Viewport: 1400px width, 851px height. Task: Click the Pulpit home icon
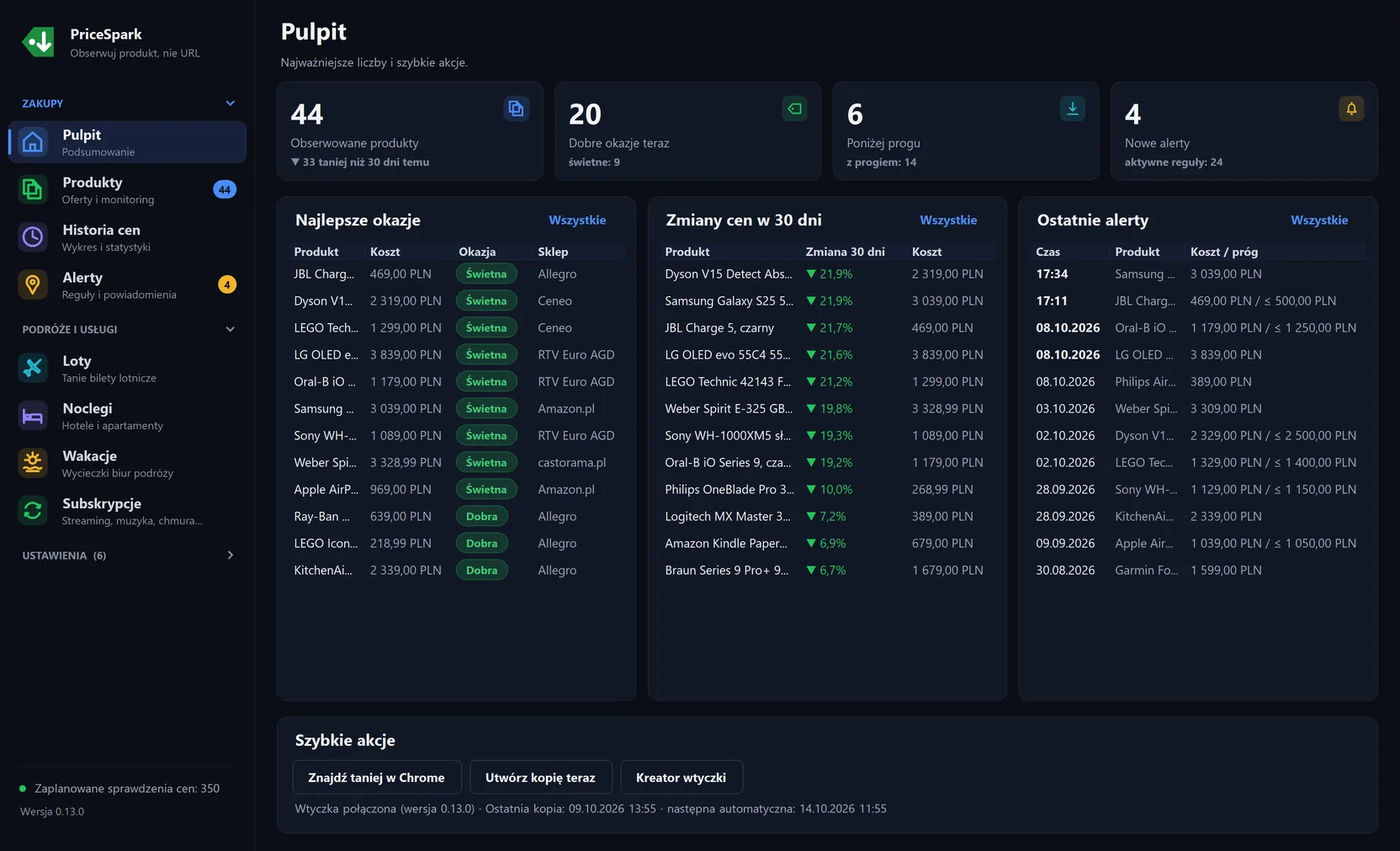pyautogui.click(x=33, y=142)
